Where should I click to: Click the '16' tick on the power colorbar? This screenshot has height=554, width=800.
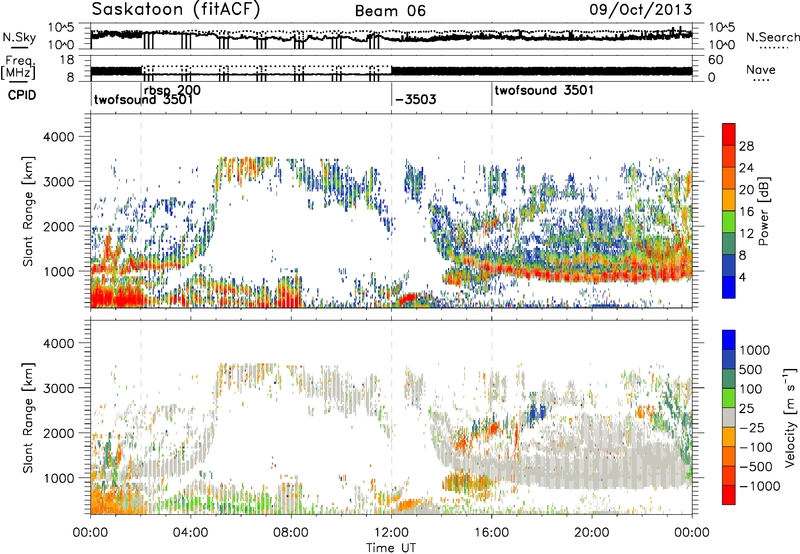746,212
